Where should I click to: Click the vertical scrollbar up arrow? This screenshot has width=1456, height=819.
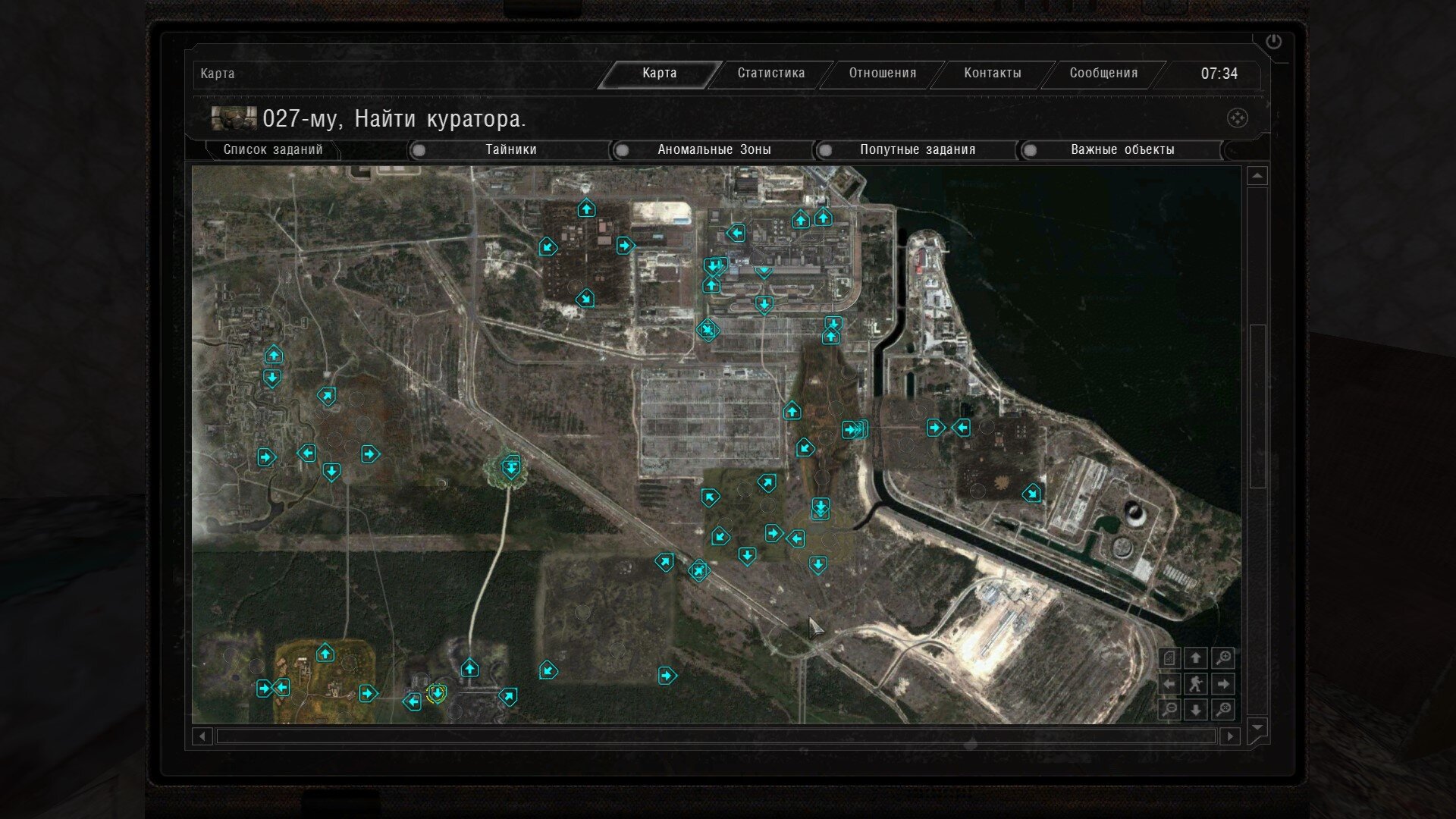click(1257, 176)
